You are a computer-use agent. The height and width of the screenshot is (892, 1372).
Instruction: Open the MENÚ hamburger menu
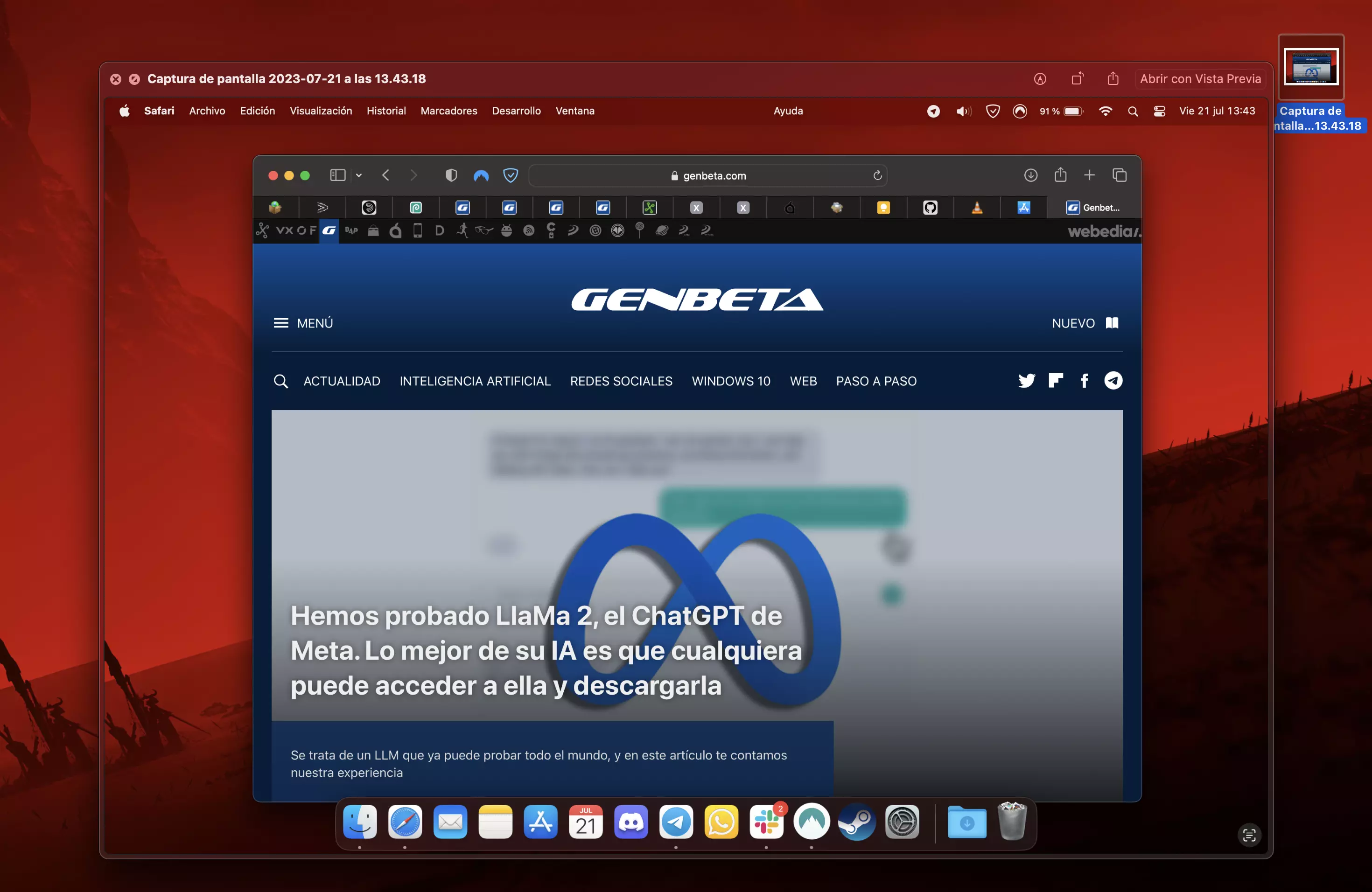coord(303,323)
